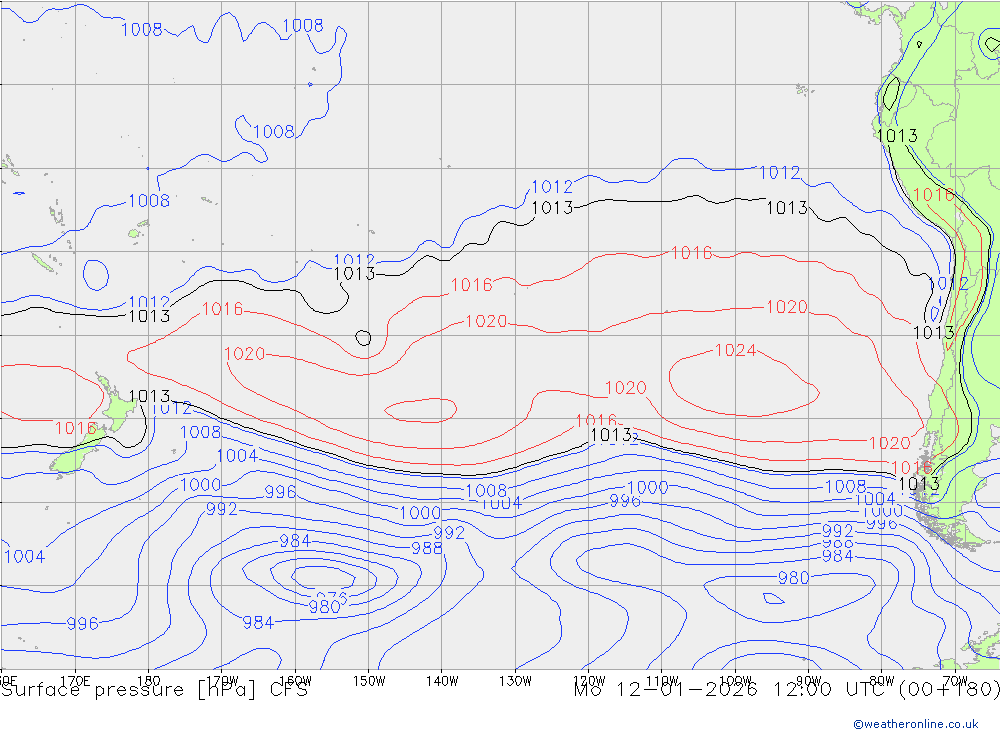Select the 'Surface pressure [hPa] CFS' title
This screenshot has width=1000, height=733.
154,690
